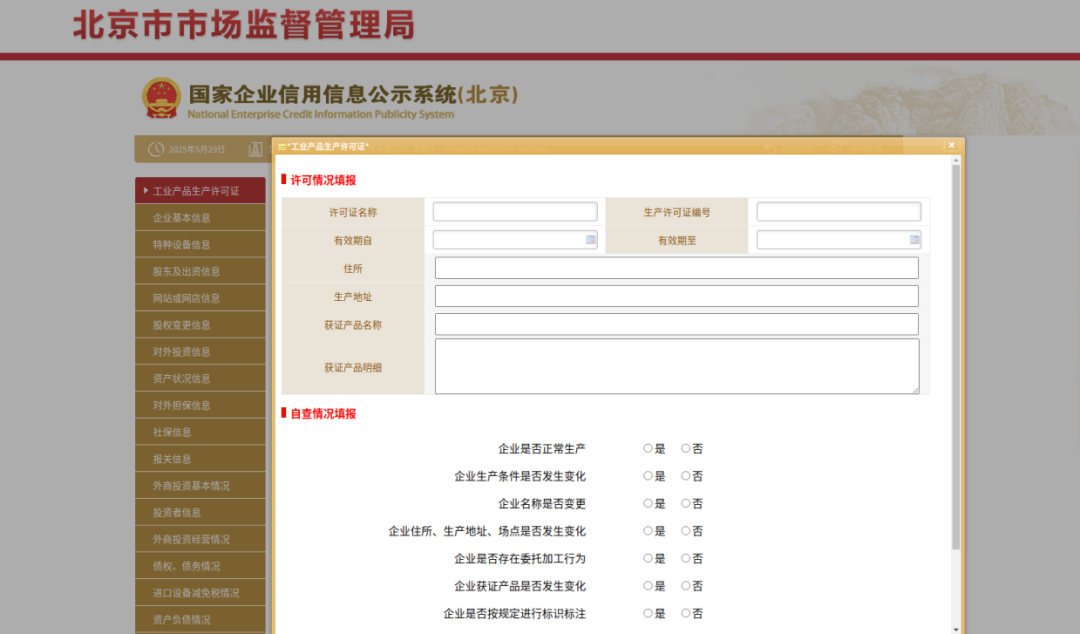Navigate to 外商投资基本情况
1080x634 pixels.
[200, 487]
